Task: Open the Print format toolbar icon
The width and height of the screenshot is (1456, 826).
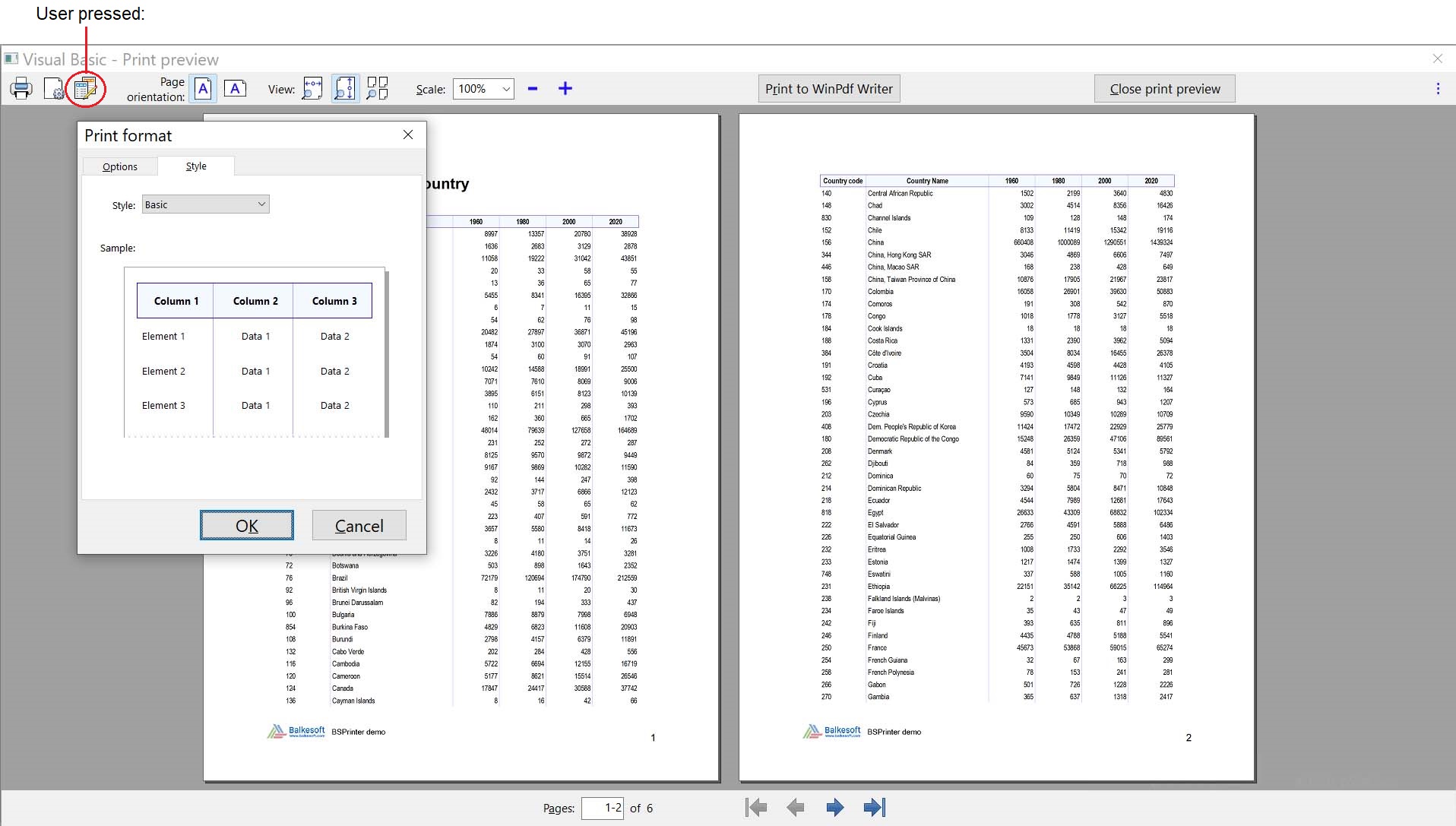Action: pyautogui.click(x=85, y=89)
